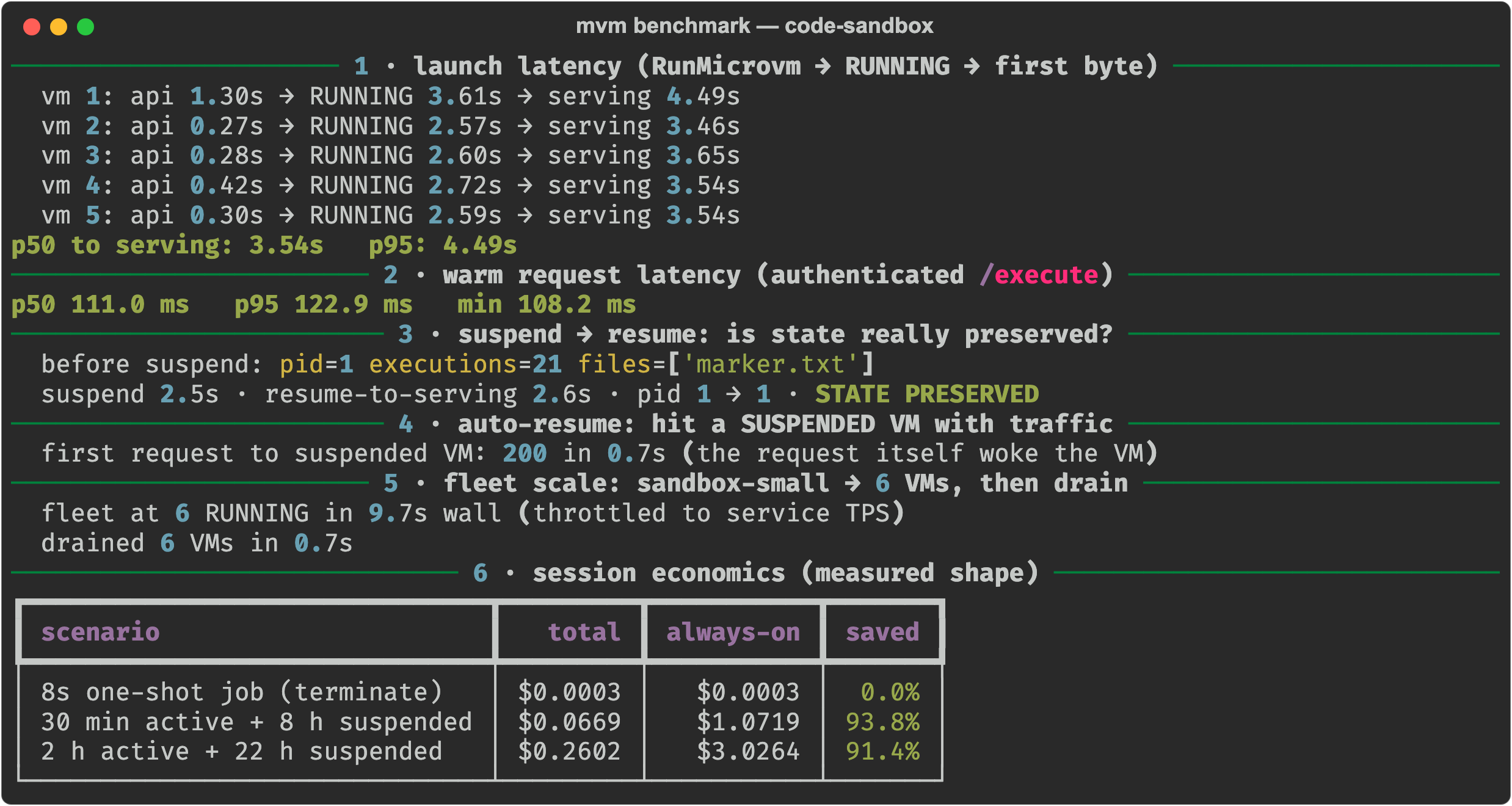The width and height of the screenshot is (1512, 806).
Task: Click the 'serving 3.65s' value for vm 3
Action: (x=644, y=156)
